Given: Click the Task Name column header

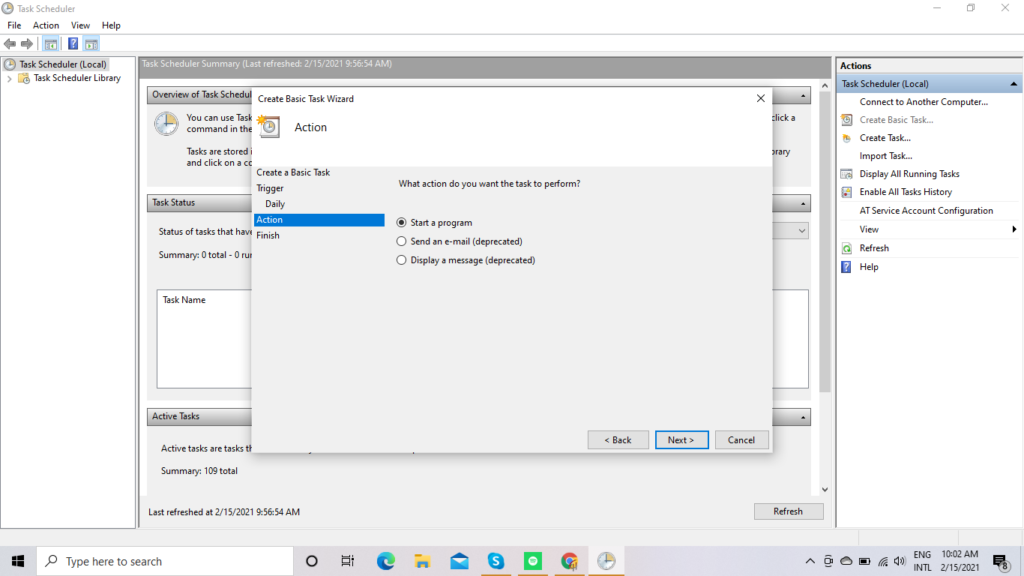Looking at the screenshot, I should 184,300.
